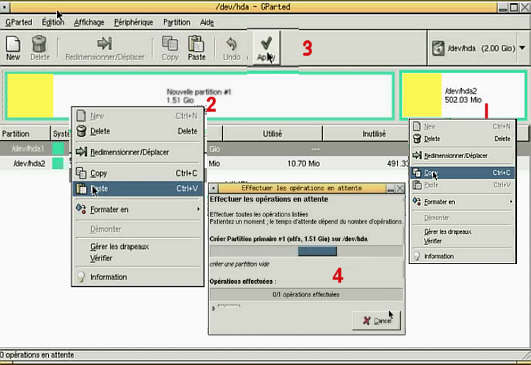Expand Formater en submenu in left menu
This screenshot has height=365, width=531.
[138, 210]
